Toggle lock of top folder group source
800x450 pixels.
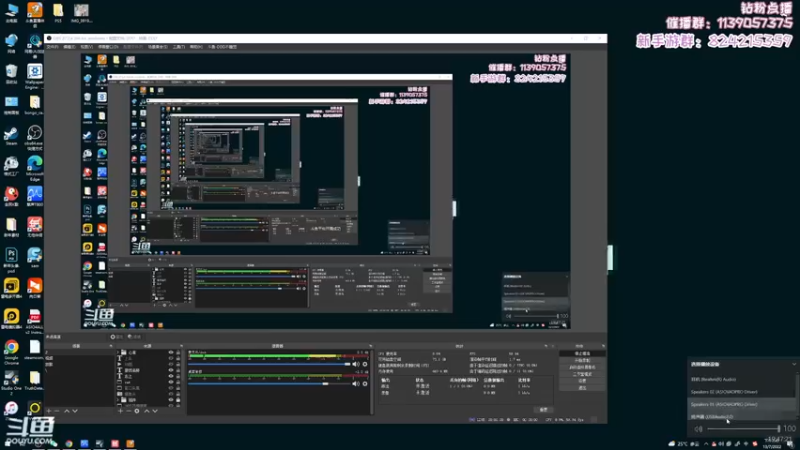point(178,353)
